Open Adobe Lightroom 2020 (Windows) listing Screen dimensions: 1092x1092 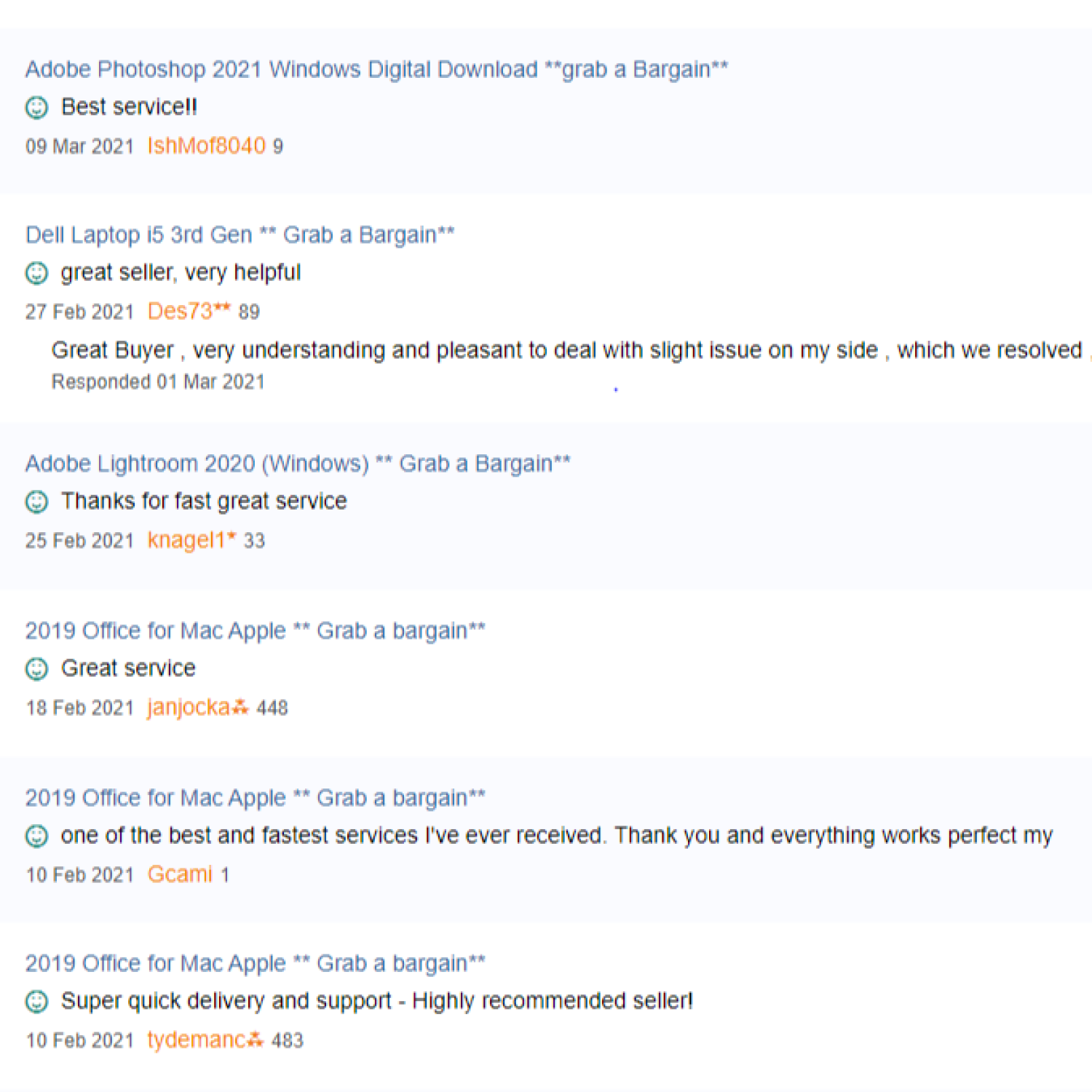click(x=298, y=464)
